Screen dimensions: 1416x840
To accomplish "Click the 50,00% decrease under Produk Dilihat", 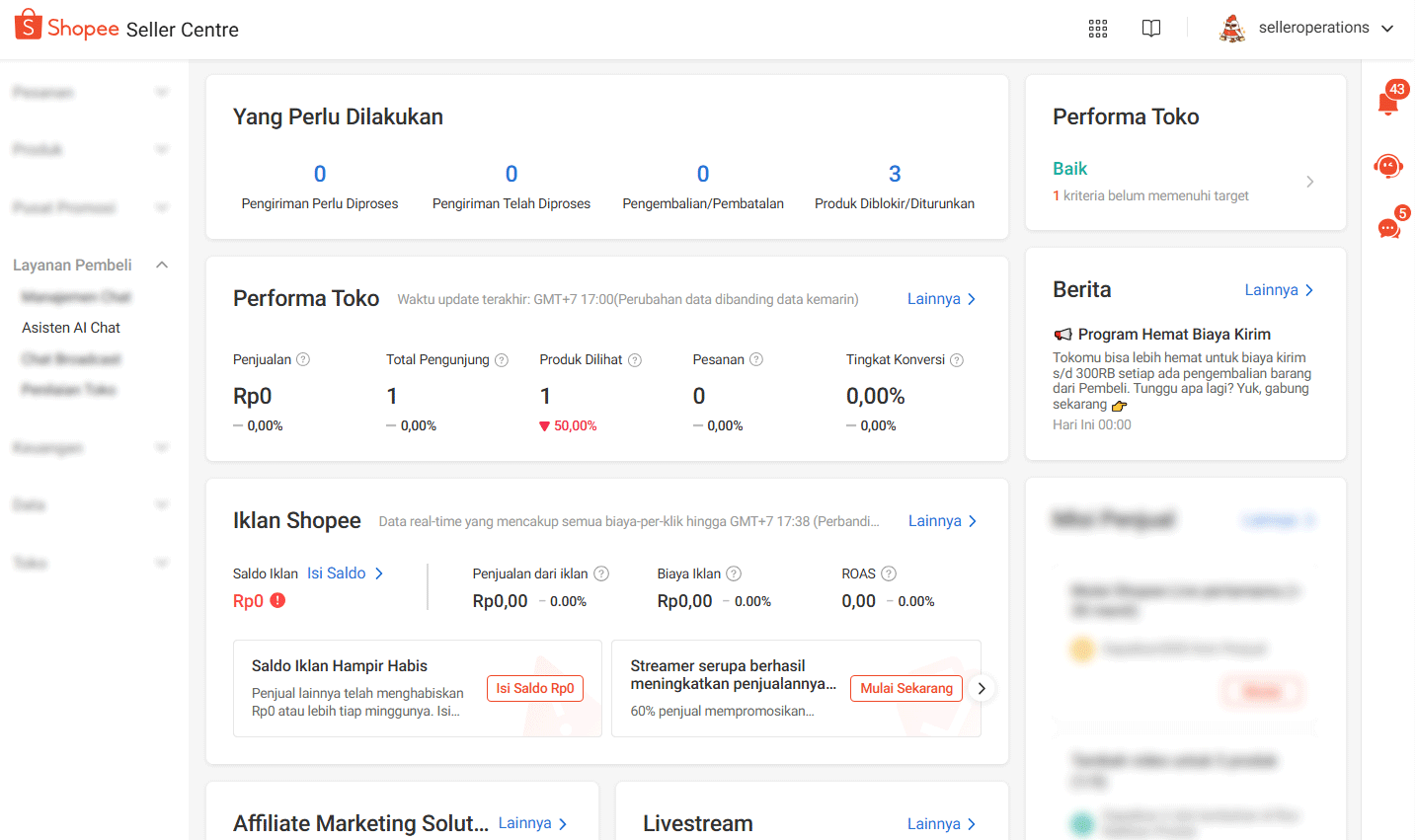I will click(x=569, y=426).
